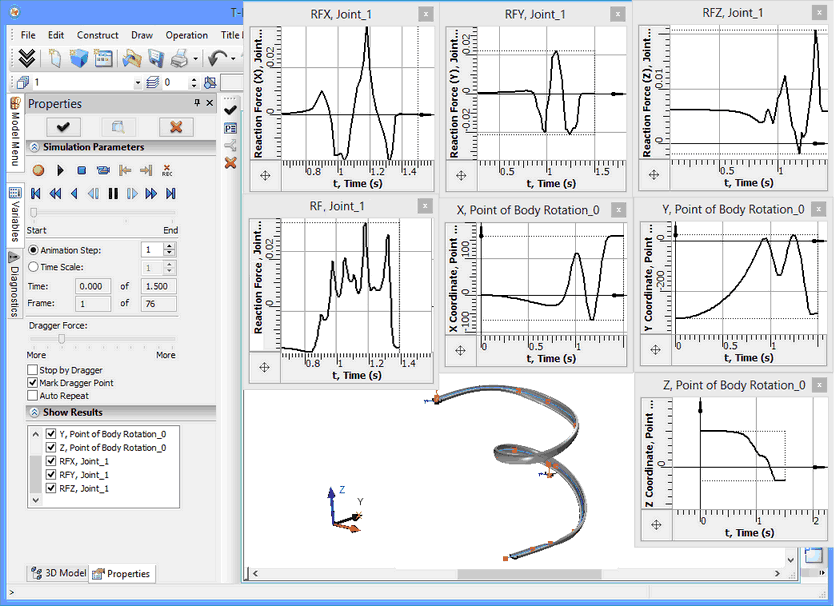This screenshot has width=836, height=606.
Task: Cancel with the red X button in Properties
Action: [x=176, y=126]
